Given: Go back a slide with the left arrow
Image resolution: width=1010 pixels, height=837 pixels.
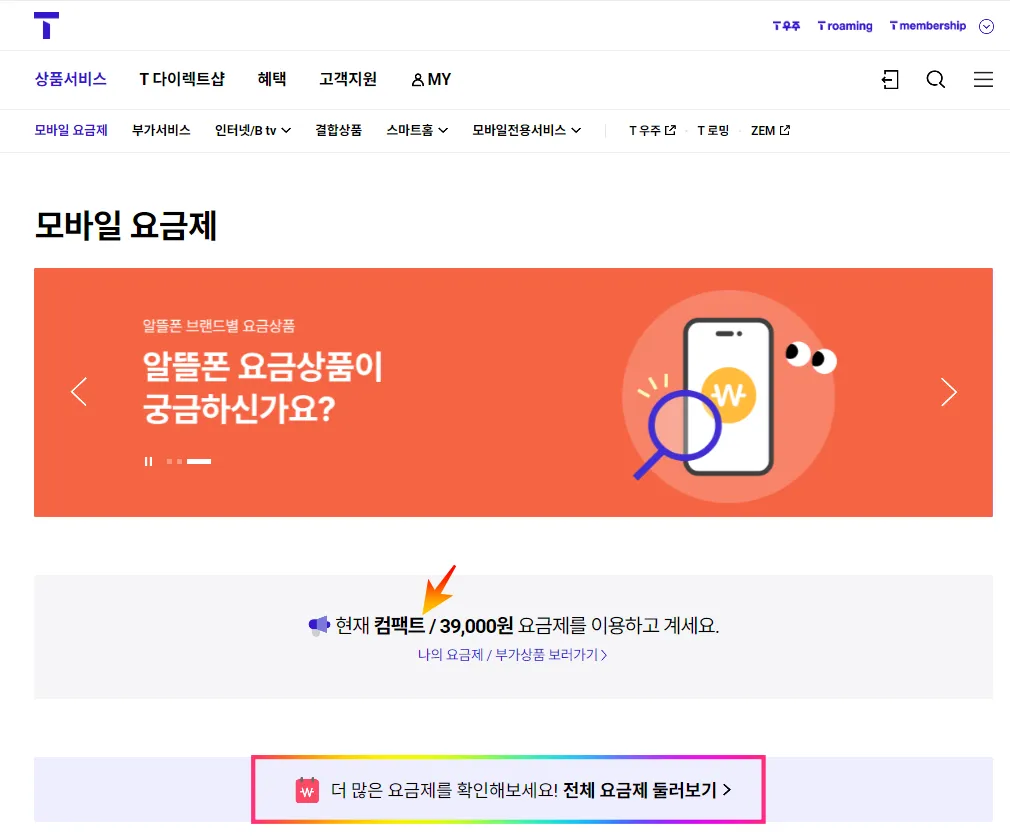Looking at the screenshot, I should pyautogui.click(x=79, y=392).
